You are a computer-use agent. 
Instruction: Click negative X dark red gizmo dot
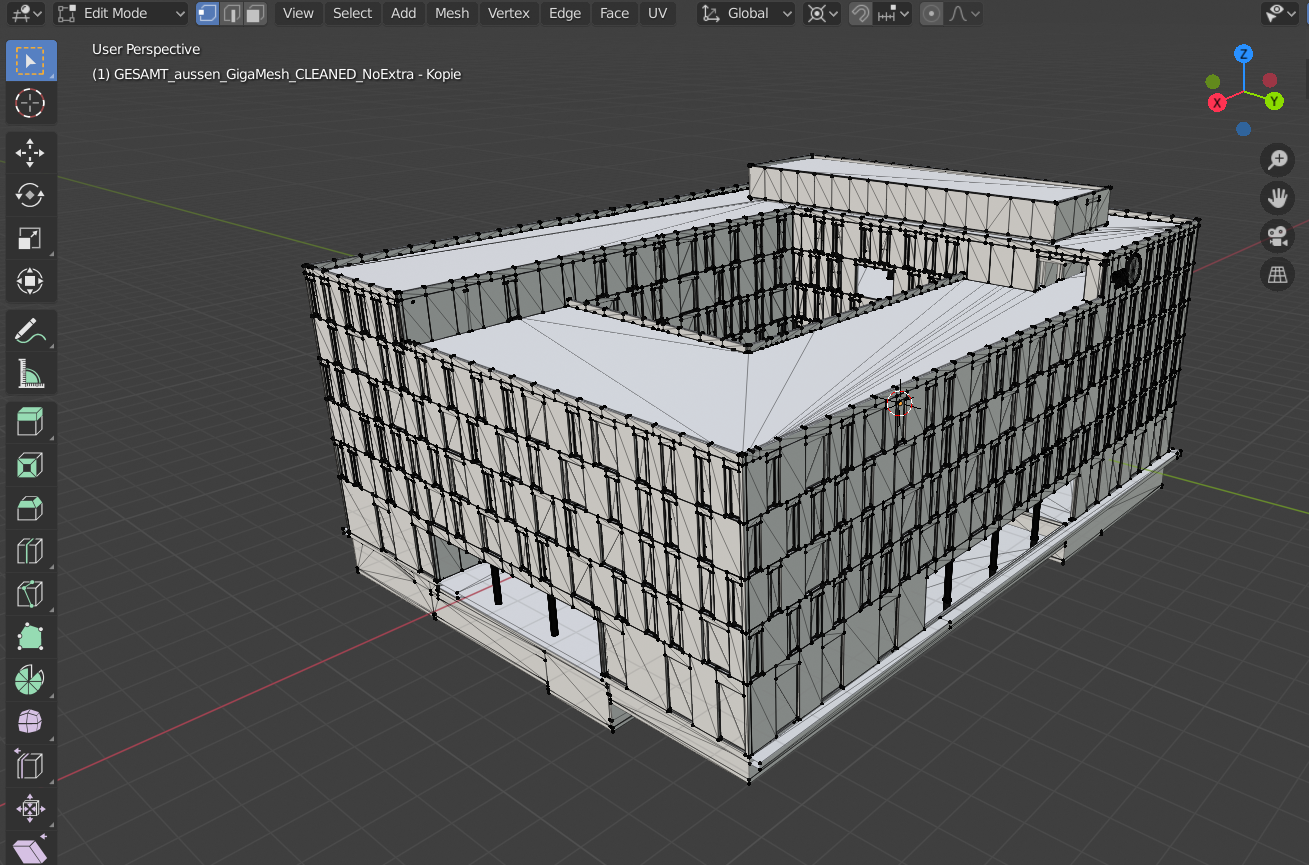pyautogui.click(x=1270, y=80)
